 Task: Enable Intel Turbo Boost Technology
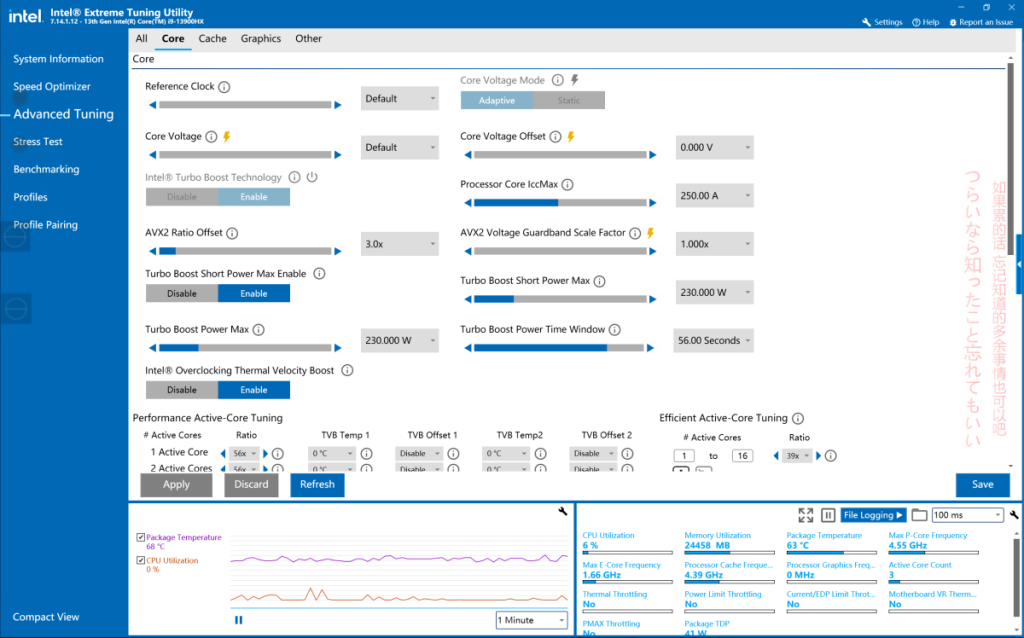[x=254, y=197]
